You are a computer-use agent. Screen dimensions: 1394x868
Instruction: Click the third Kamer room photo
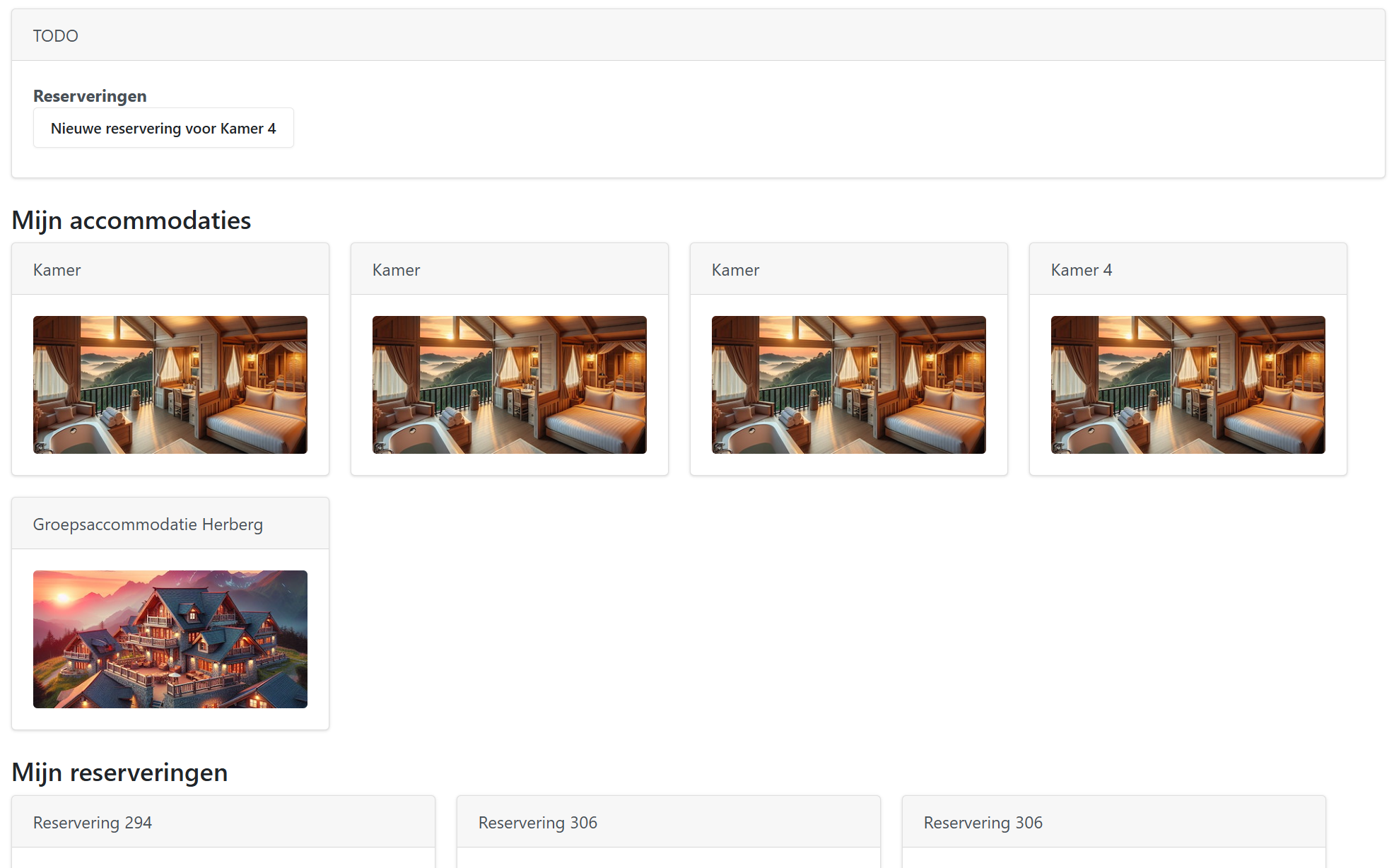tap(849, 385)
